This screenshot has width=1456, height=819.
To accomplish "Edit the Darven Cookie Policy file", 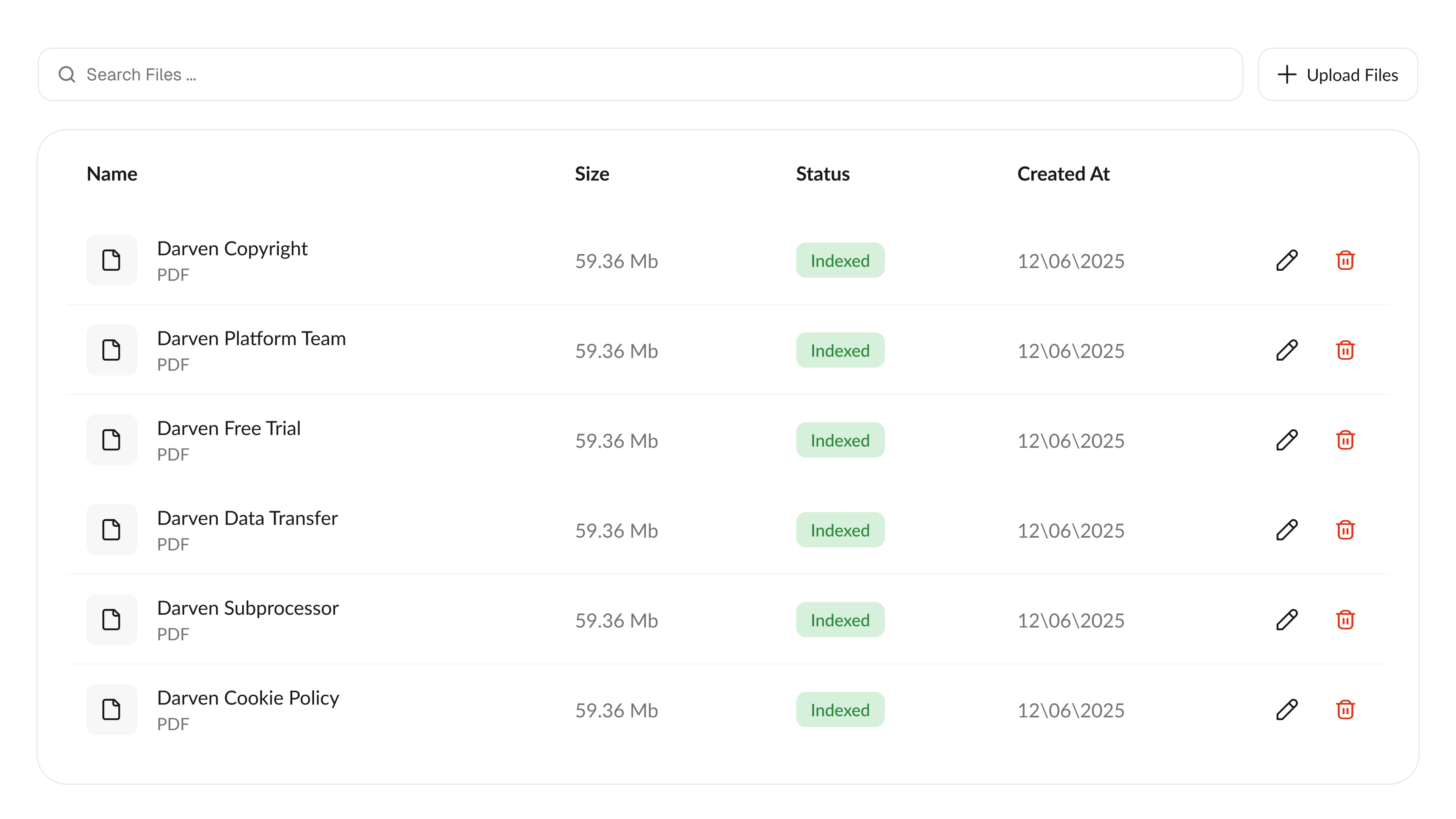I will 1287,710.
